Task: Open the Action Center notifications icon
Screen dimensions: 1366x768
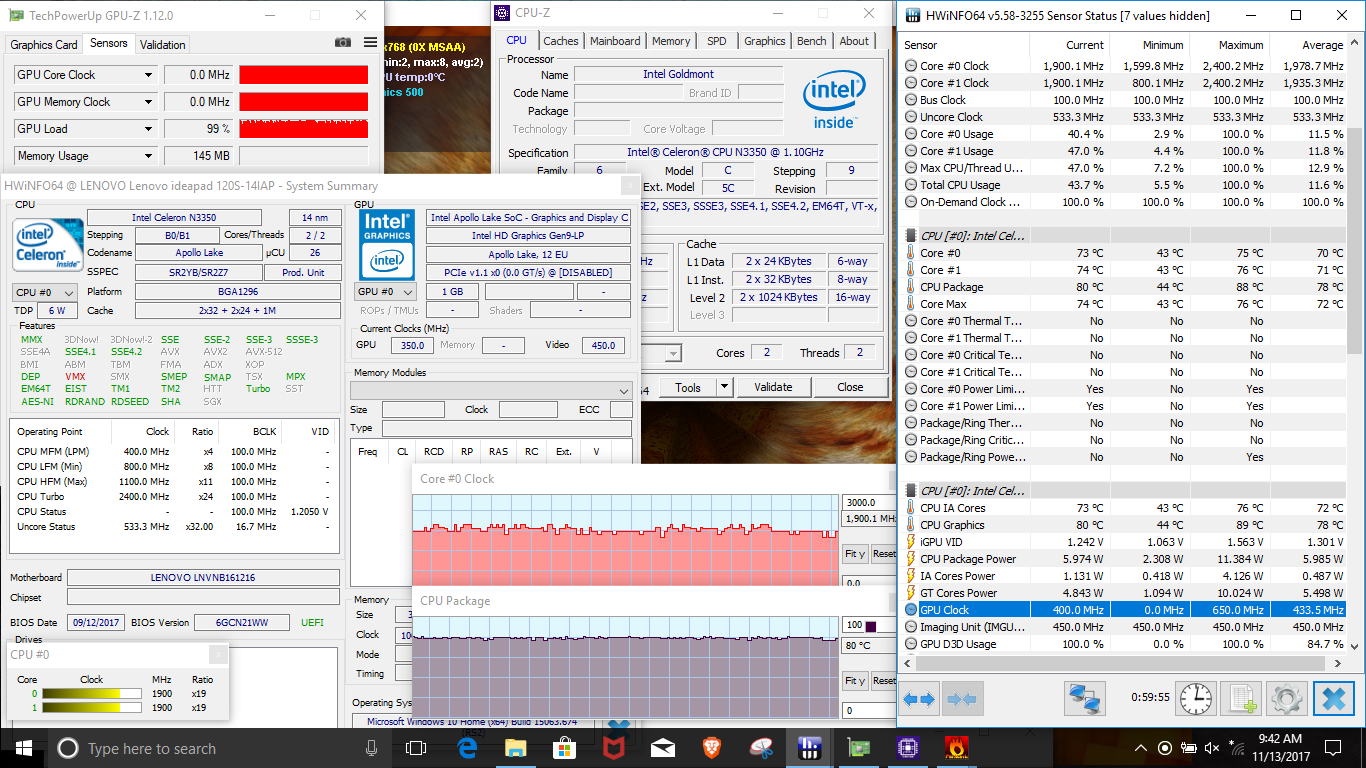Action: coord(1332,748)
